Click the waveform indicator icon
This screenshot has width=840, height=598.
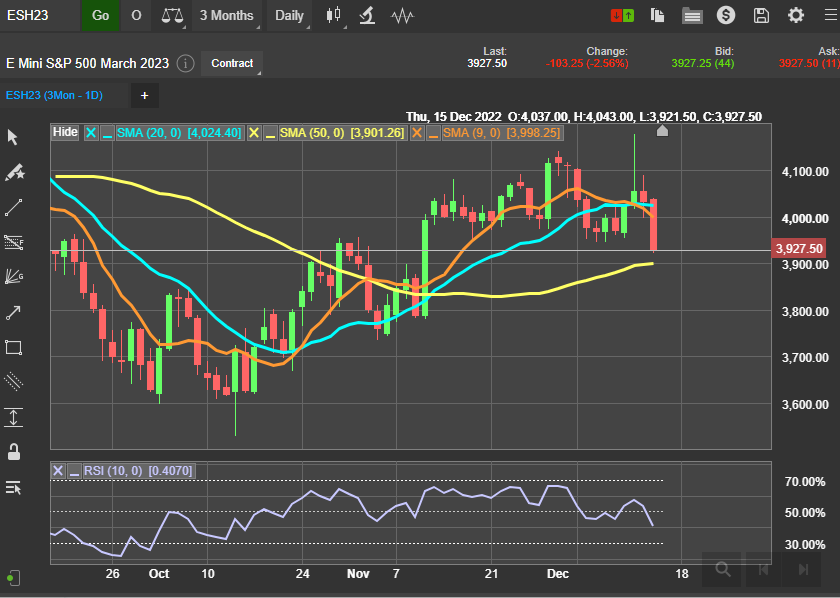tap(402, 16)
